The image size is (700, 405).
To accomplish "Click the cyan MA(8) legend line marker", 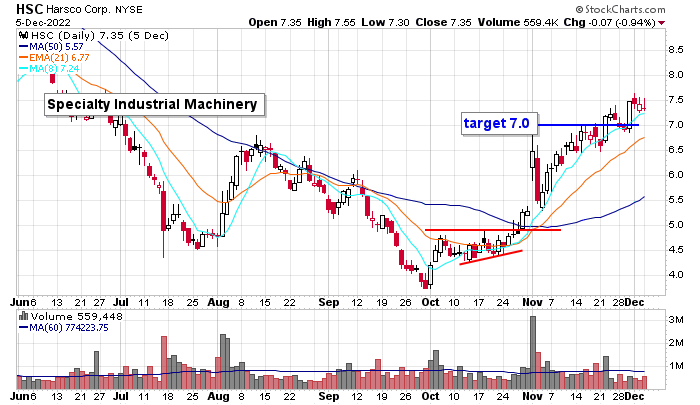I will click(x=23, y=69).
